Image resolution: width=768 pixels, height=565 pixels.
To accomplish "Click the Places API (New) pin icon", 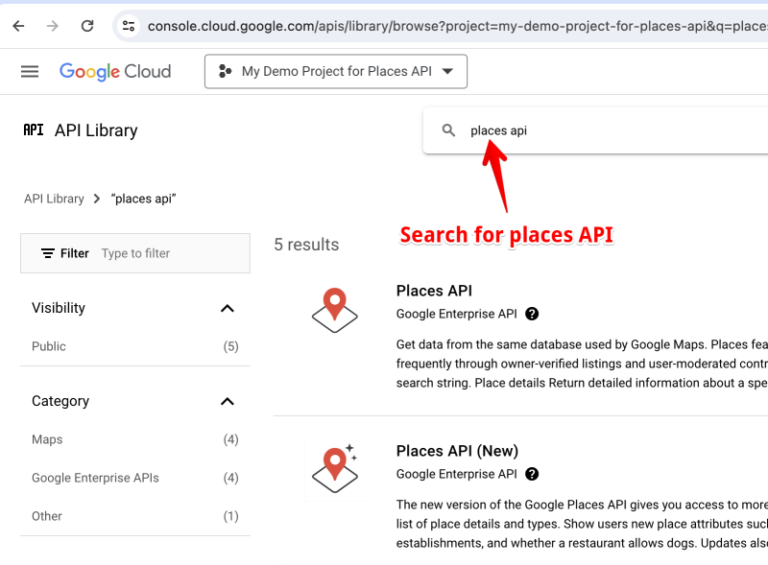I will tap(335, 469).
